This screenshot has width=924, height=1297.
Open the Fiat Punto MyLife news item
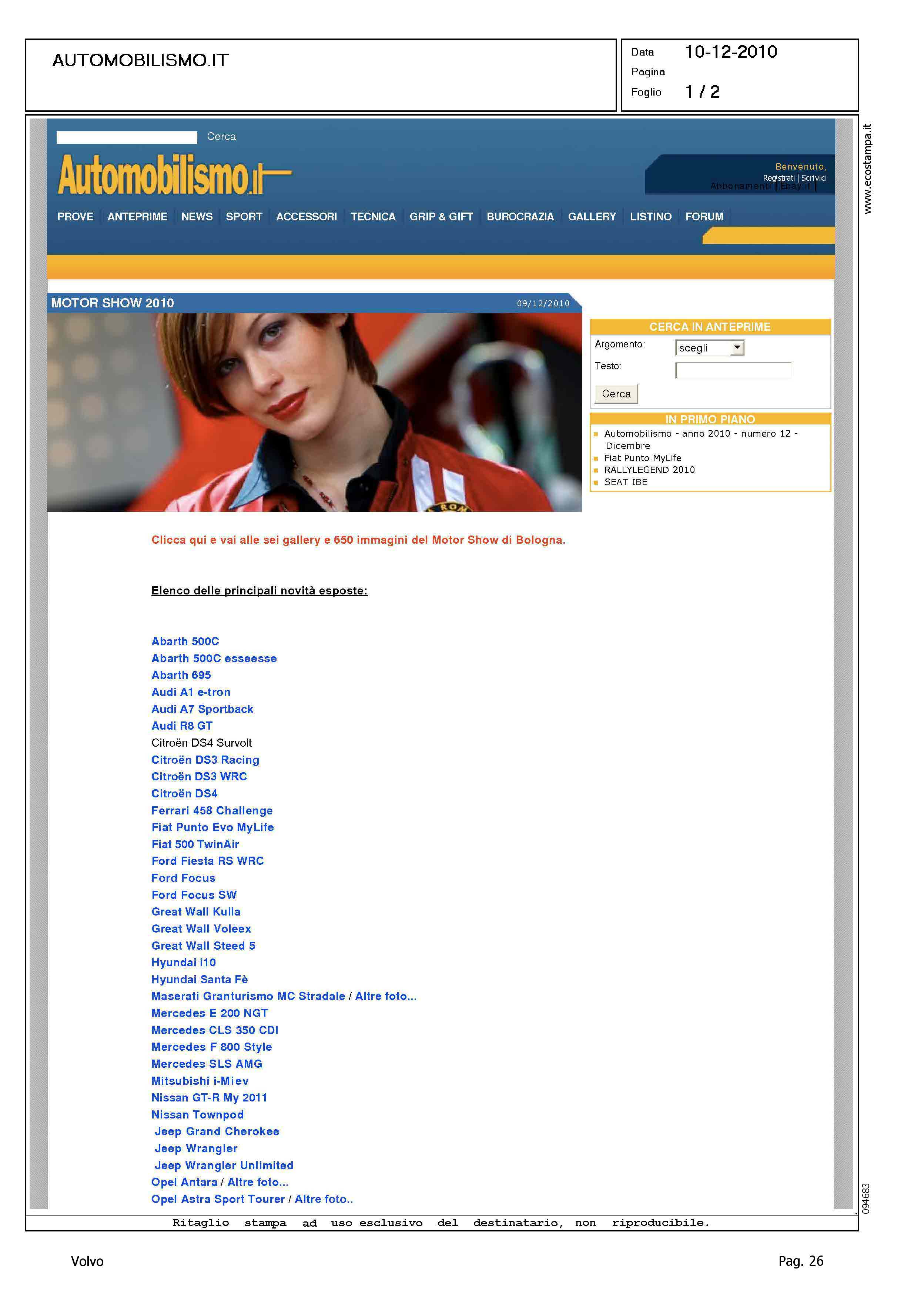(x=642, y=458)
